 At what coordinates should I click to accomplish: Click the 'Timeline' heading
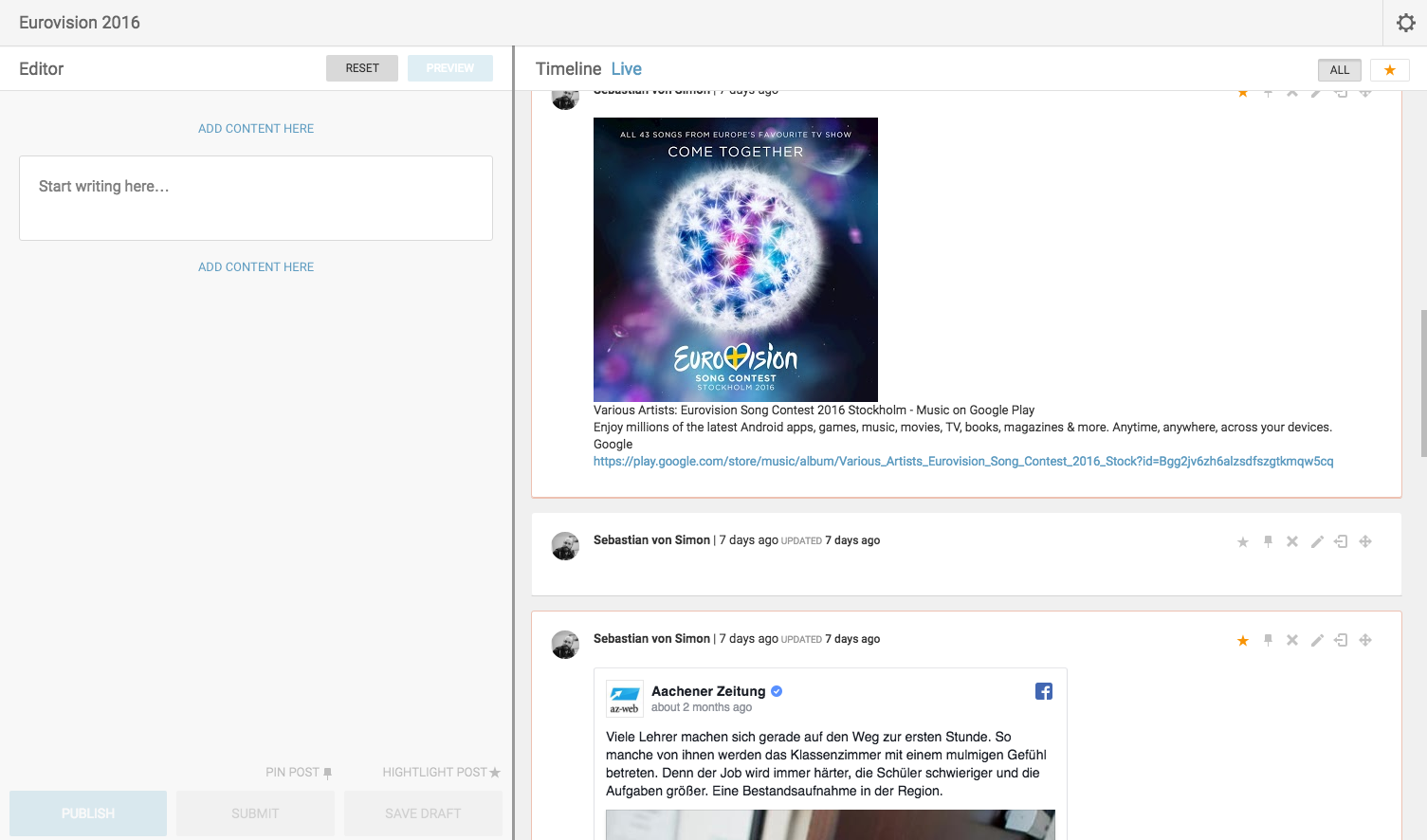[x=569, y=69]
